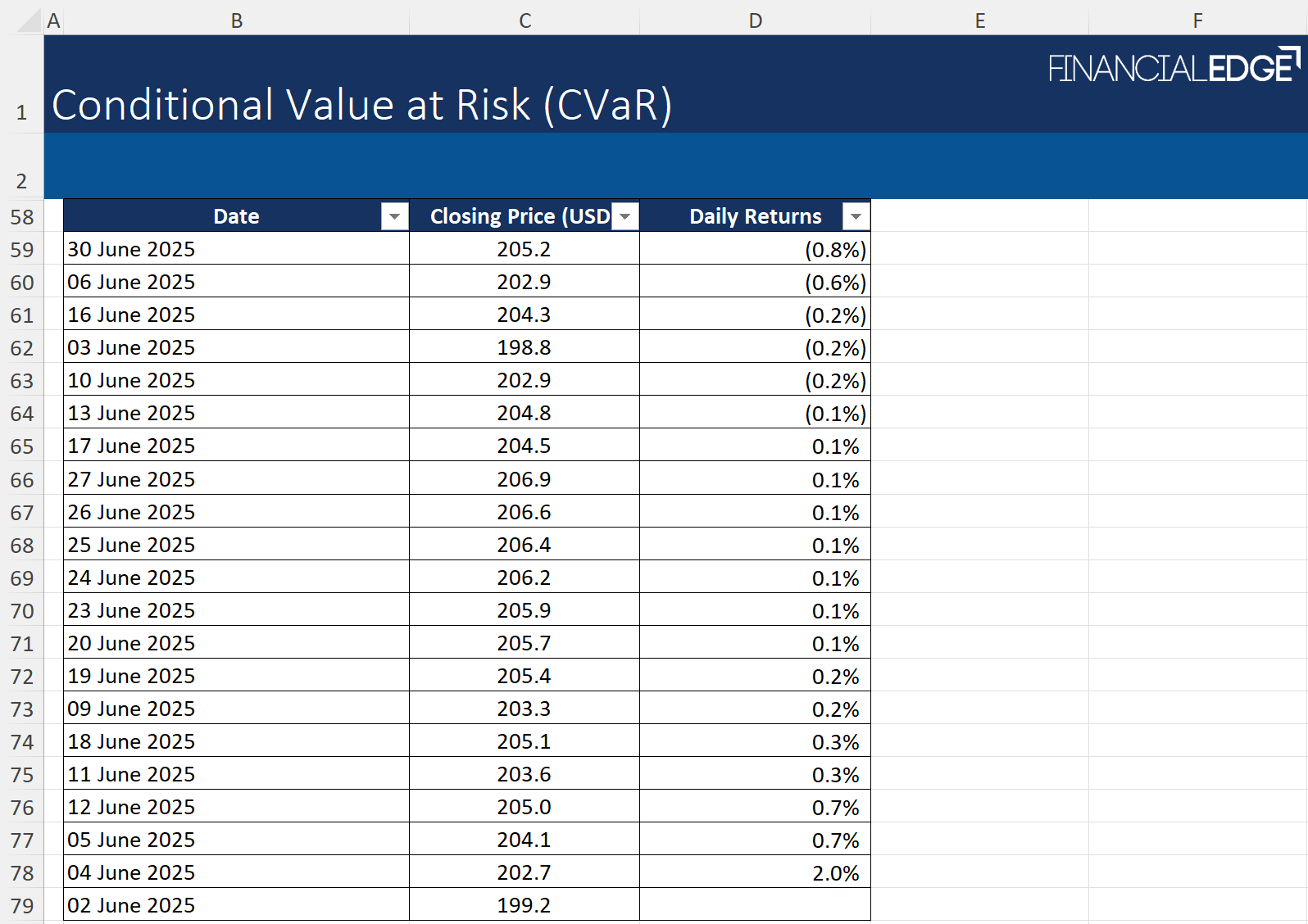Click the empty return cell in row 79
The width and height of the screenshot is (1308, 924).
click(x=755, y=905)
